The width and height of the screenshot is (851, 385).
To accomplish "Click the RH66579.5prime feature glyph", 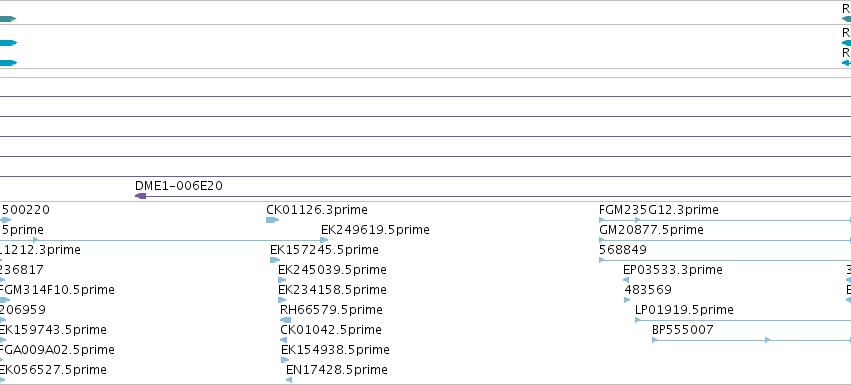I will point(285,320).
